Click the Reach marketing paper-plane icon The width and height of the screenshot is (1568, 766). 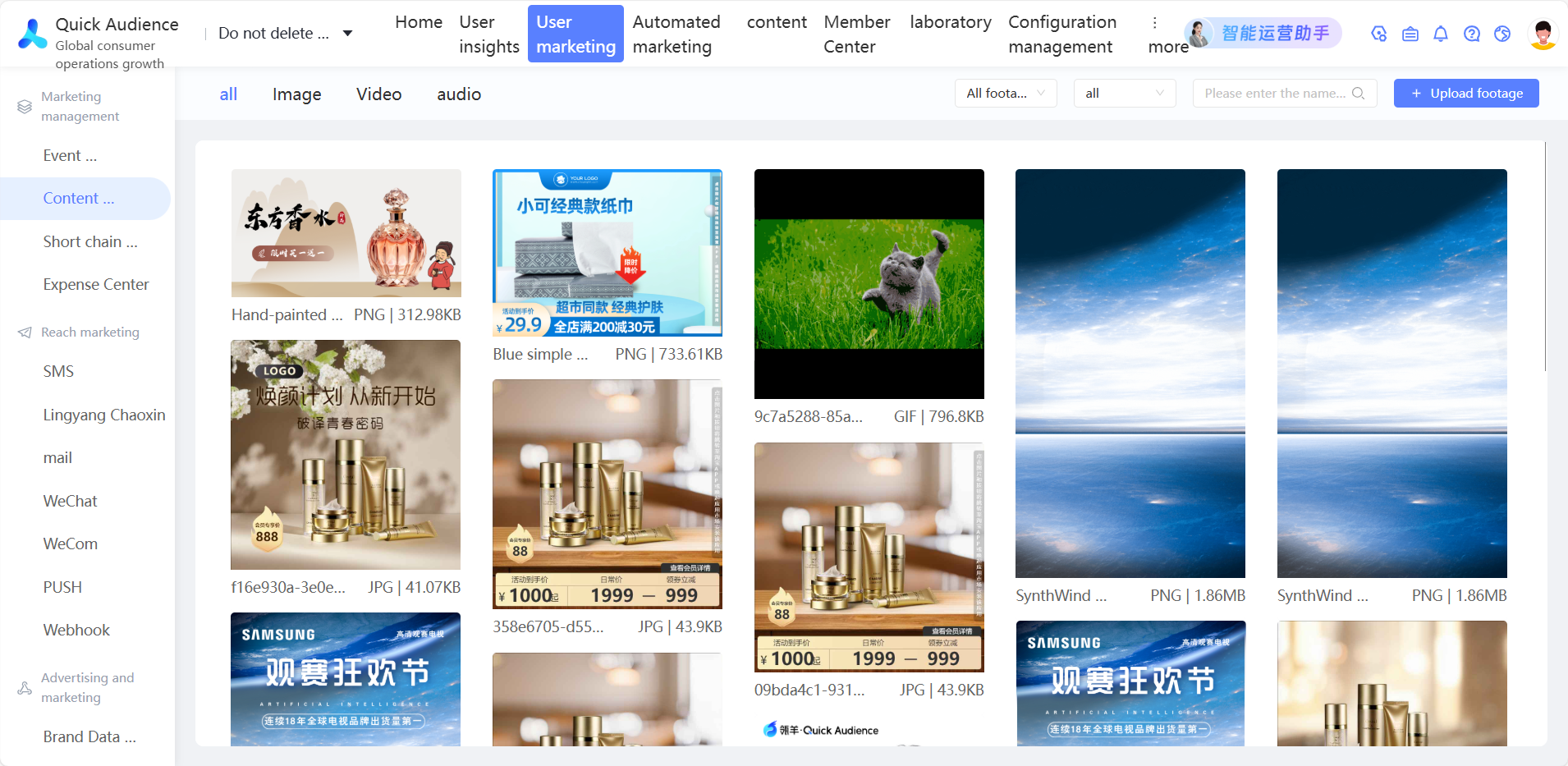[25, 333]
